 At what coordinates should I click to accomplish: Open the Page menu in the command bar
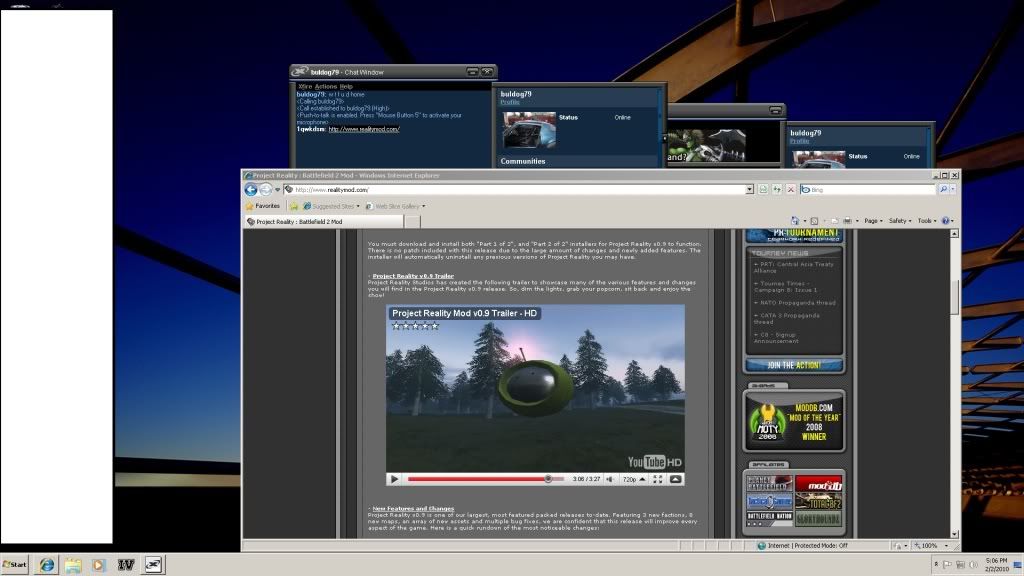(x=873, y=221)
